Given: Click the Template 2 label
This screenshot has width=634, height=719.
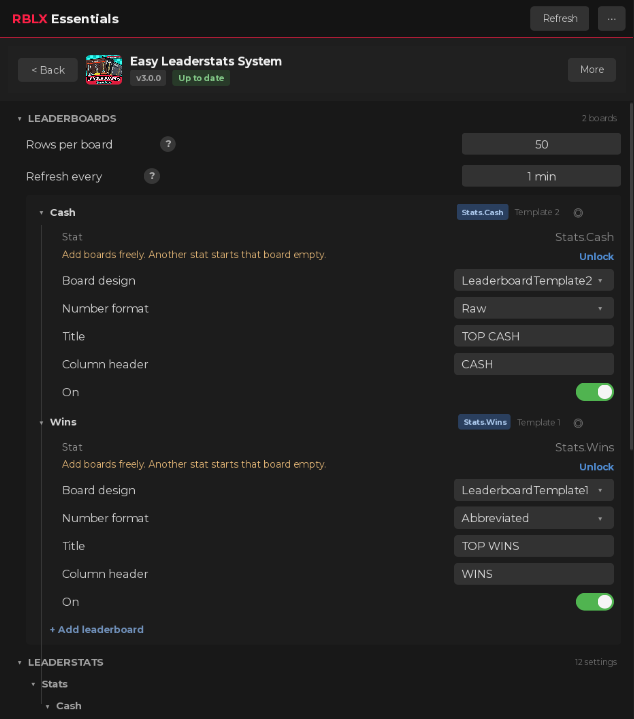Looking at the screenshot, I should 537,212.
